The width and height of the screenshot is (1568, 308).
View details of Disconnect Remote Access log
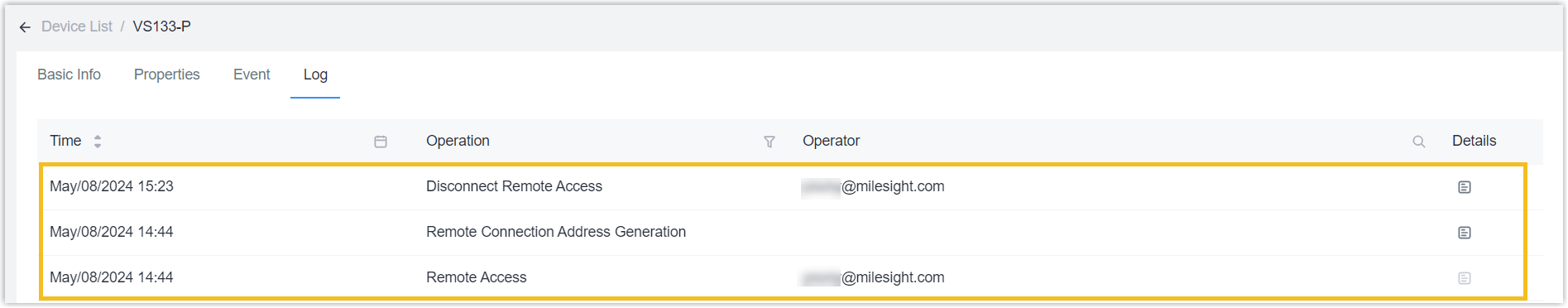click(x=1465, y=187)
